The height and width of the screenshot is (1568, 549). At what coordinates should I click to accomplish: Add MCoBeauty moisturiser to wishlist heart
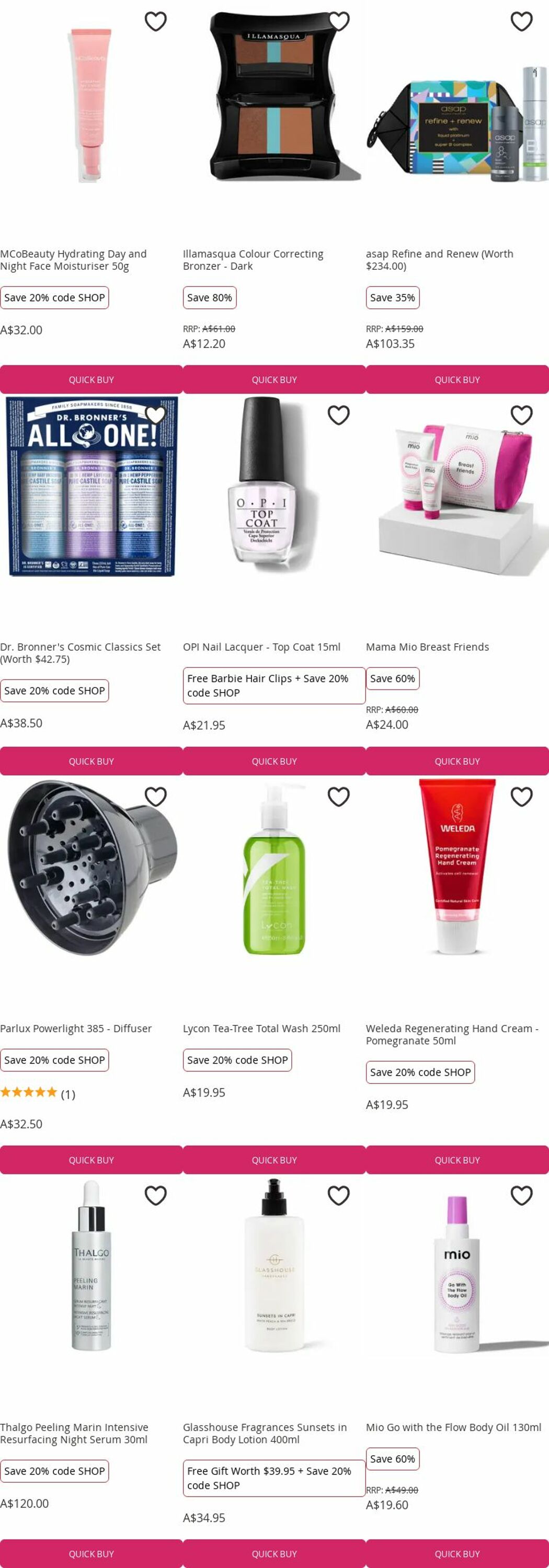point(156,21)
